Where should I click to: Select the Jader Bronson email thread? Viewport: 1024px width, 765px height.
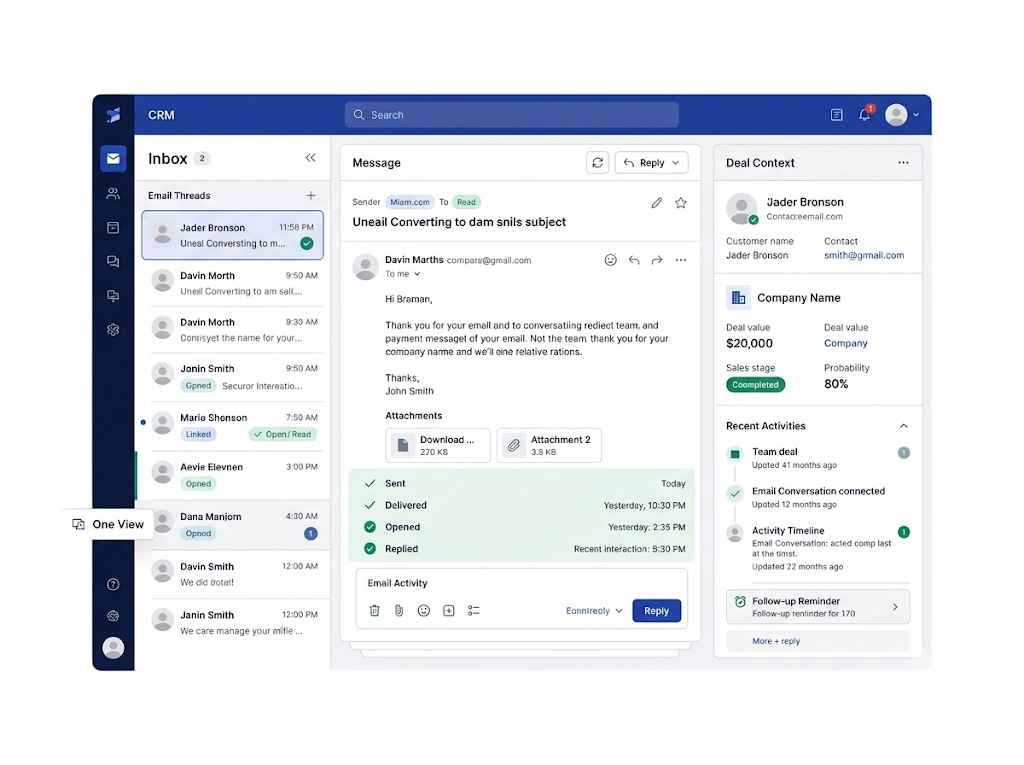pos(232,235)
